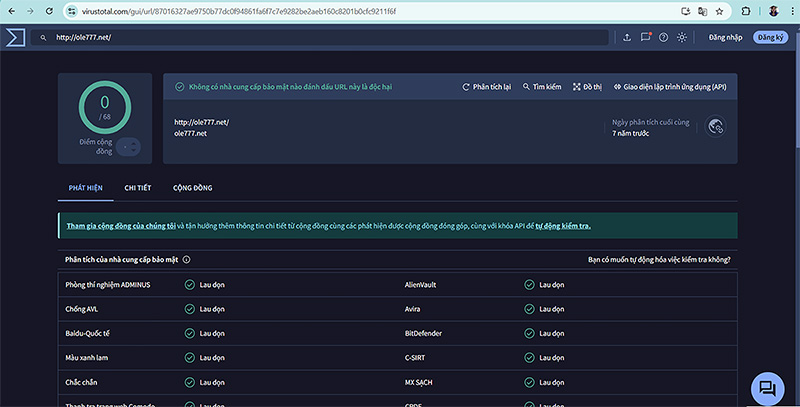Screen dimensions: 800x407
Task: Click the MX SẠCH vendor name
Action: (x=418, y=383)
